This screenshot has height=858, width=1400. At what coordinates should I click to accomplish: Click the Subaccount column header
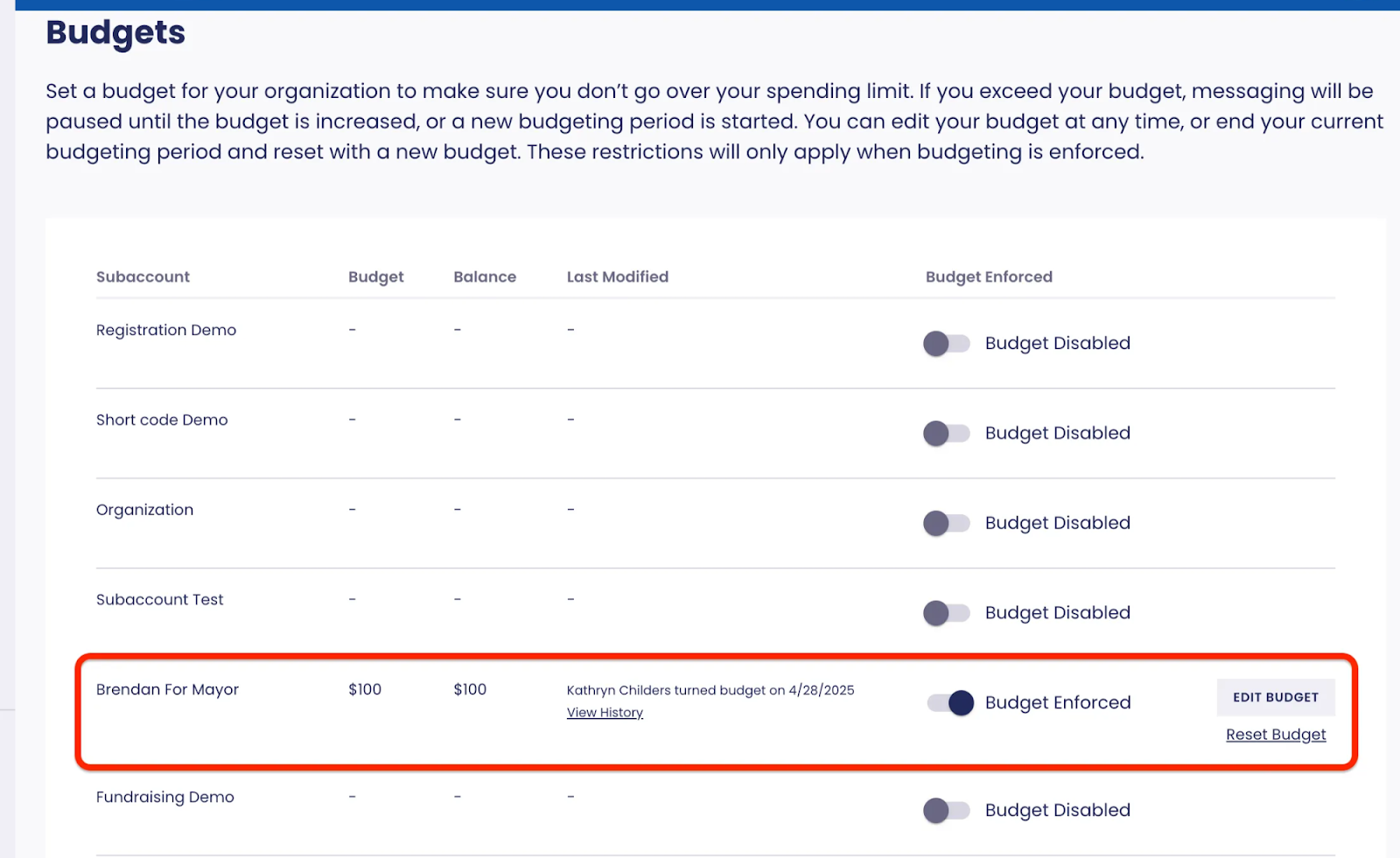pyautogui.click(x=143, y=276)
